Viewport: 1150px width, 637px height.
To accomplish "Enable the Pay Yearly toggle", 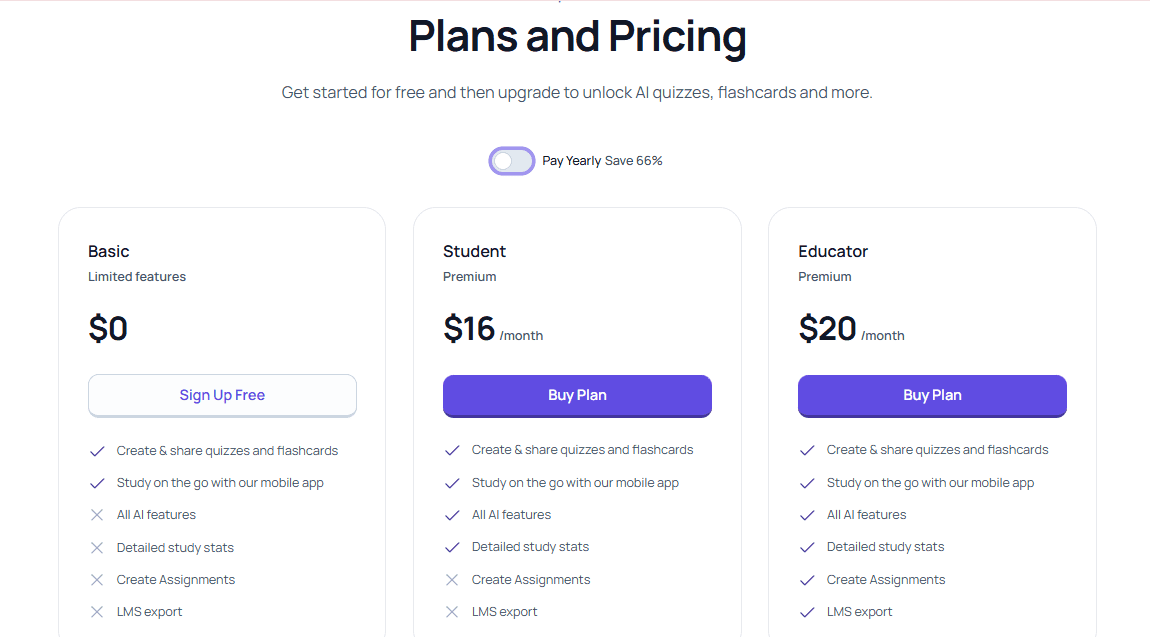I will pyautogui.click(x=512, y=161).
